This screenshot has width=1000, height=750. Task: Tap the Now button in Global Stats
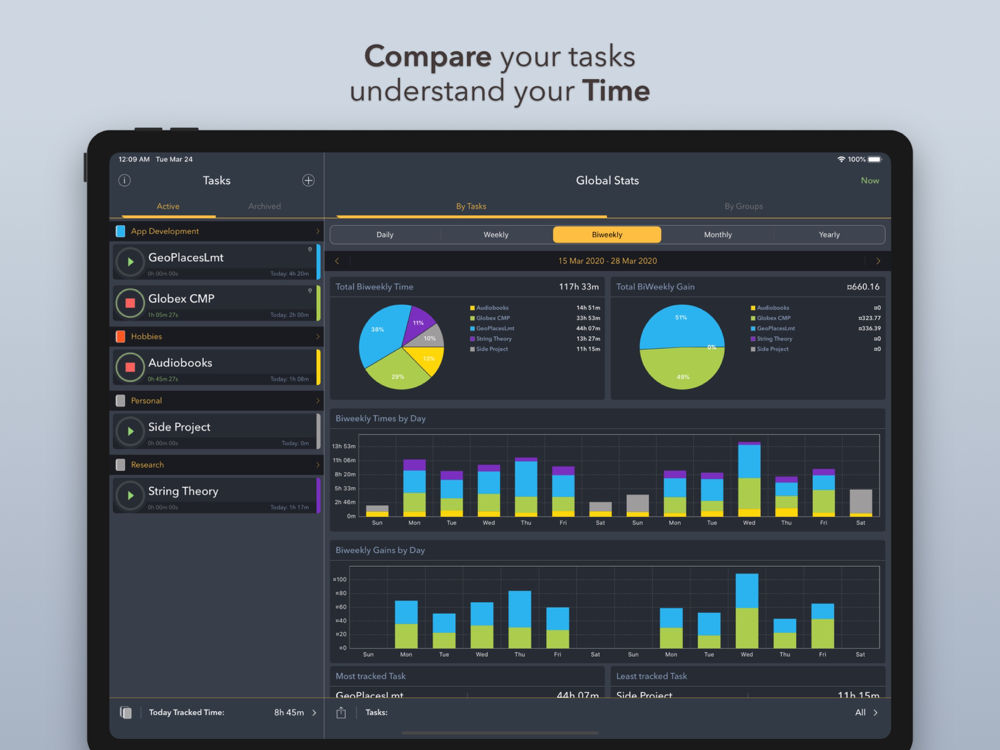point(870,180)
